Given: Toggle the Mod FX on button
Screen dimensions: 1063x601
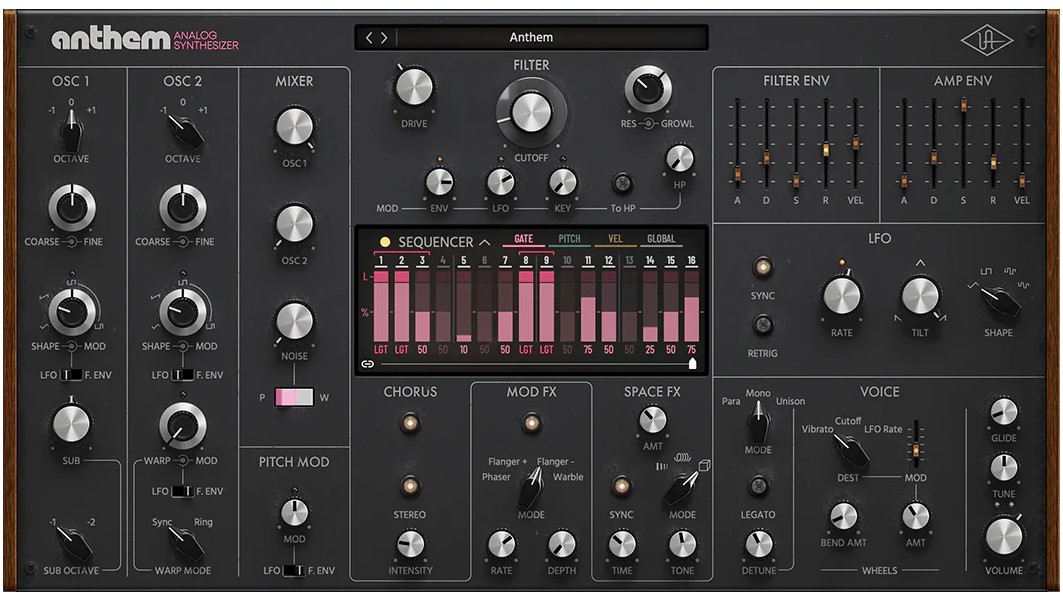Looking at the screenshot, I should pyautogui.click(x=532, y=423).
